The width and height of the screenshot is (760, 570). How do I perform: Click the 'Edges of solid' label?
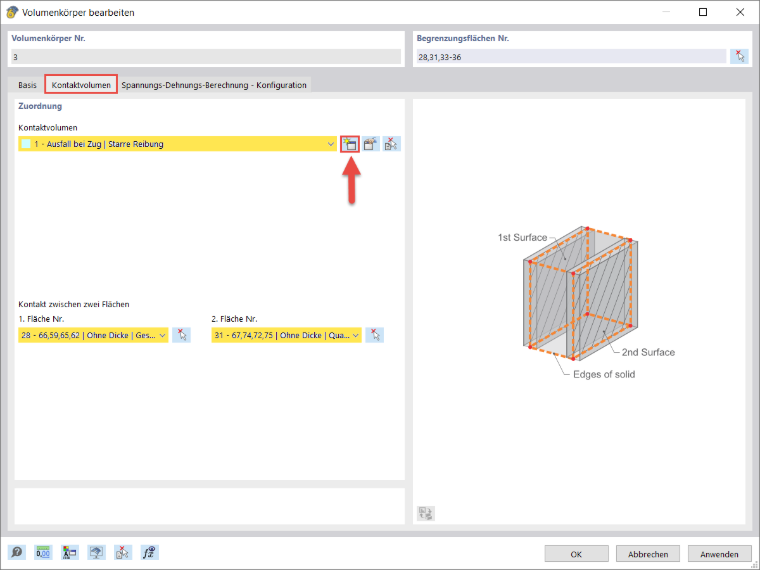click(604, 374)
